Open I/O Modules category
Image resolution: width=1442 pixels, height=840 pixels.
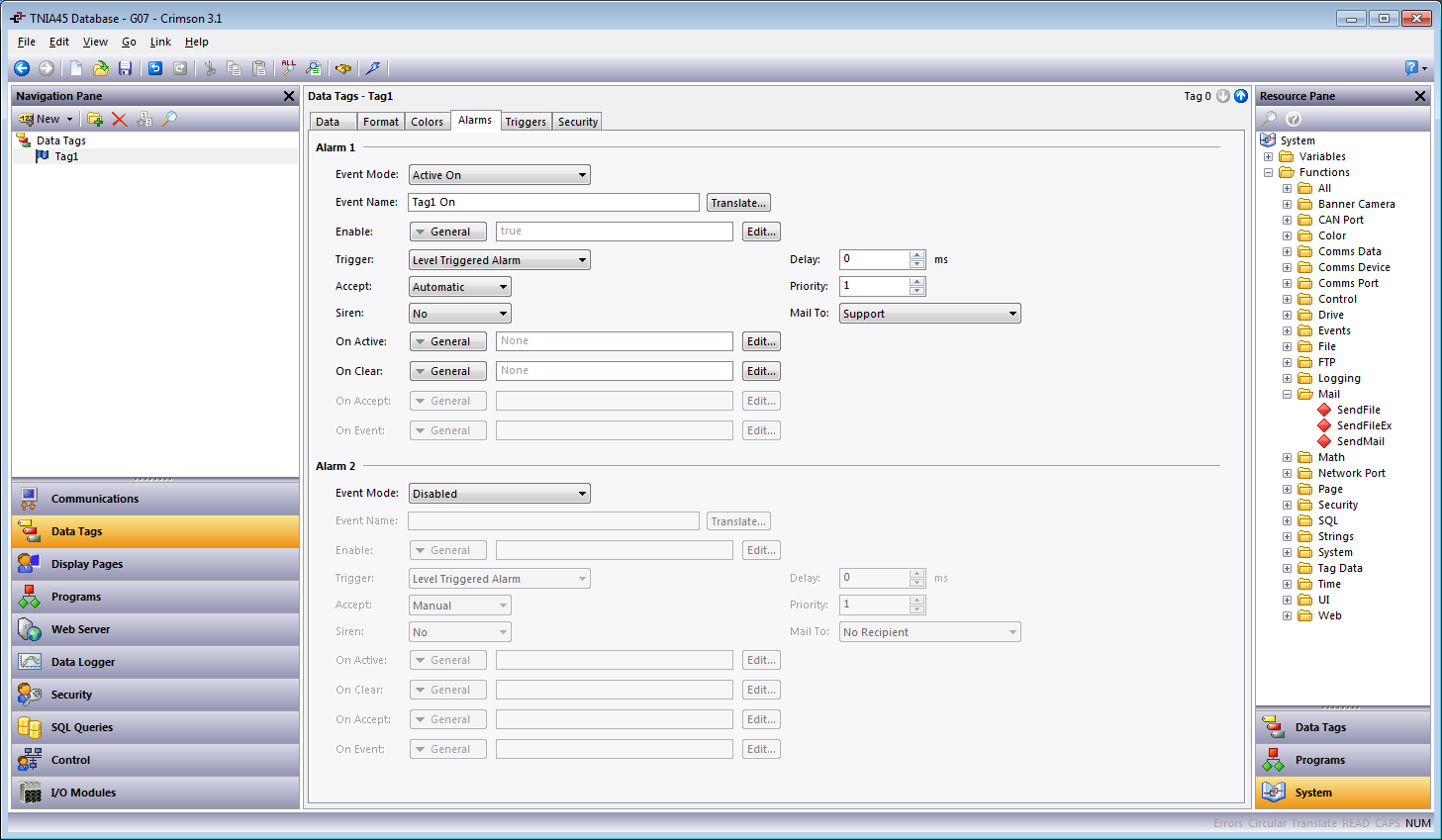[155, 793]
